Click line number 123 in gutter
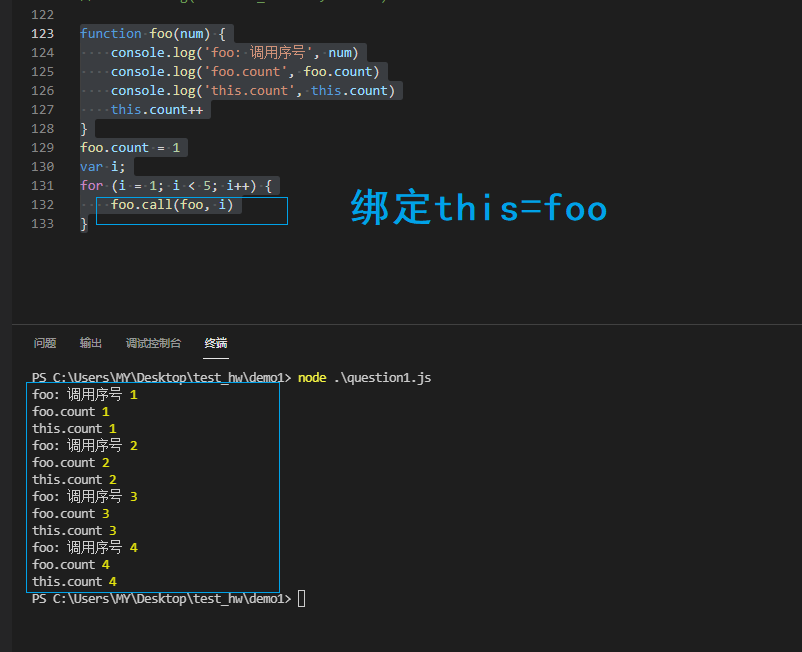Screen dimensions: 802x652 (x=42, y=34)
